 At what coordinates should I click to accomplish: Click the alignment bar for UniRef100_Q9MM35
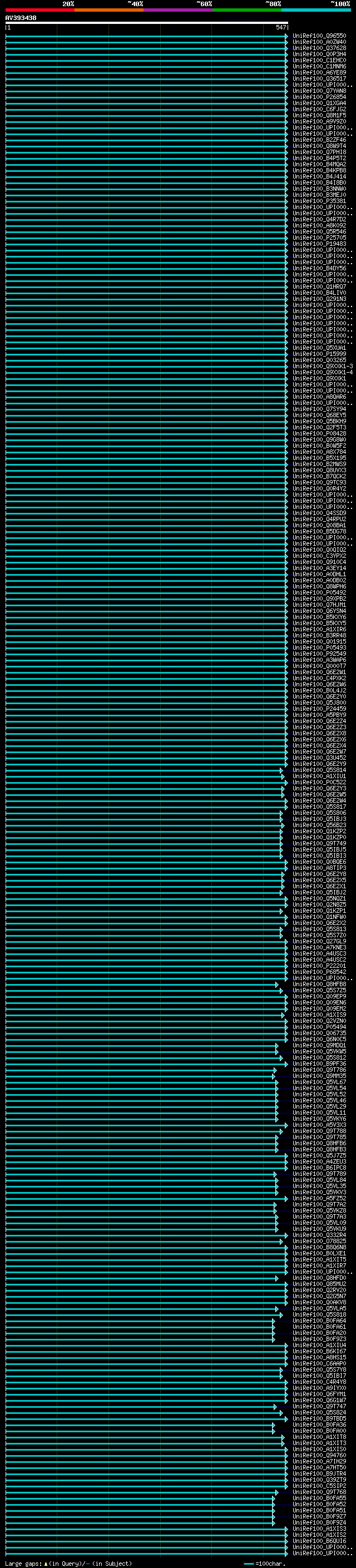(141, 1076)
